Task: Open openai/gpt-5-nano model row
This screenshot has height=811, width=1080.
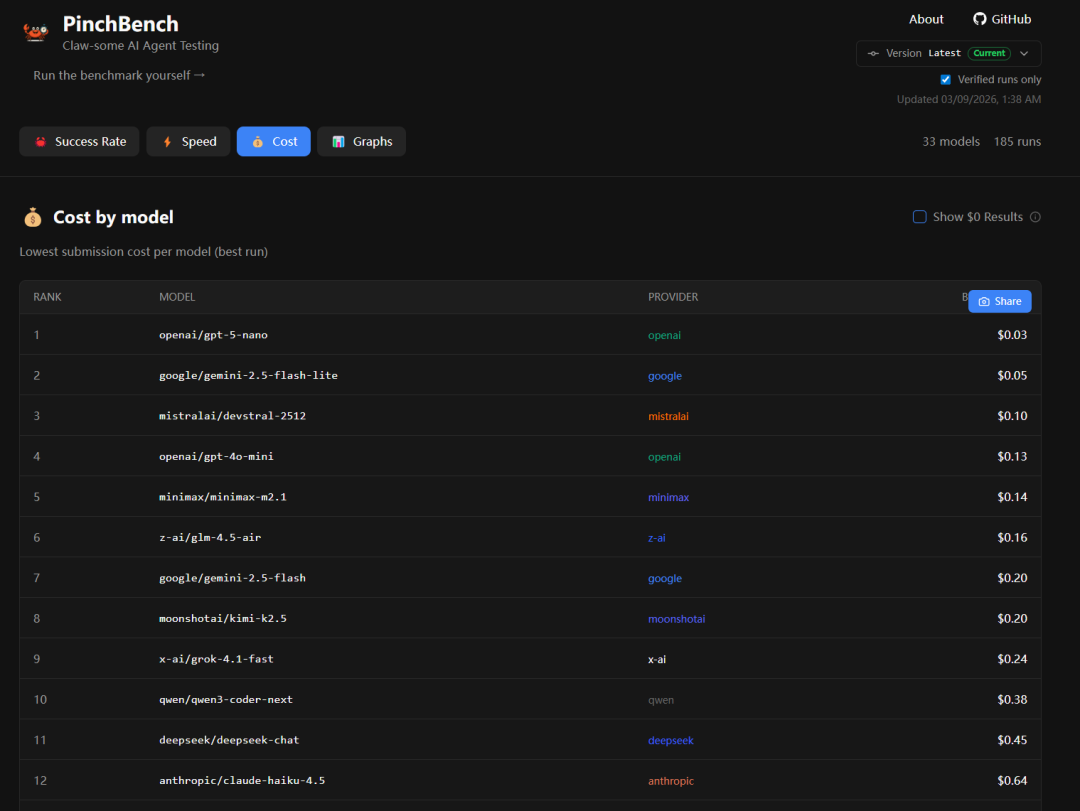Action: [x=530, y=335]
